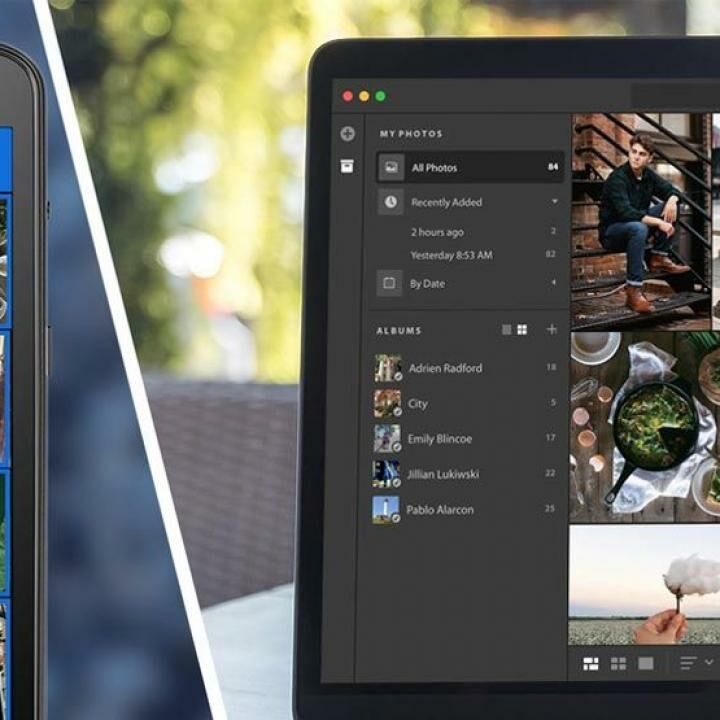This screenshot has width=720, height=720.
Task: Select the man on stairs photo
Action: 641,221
